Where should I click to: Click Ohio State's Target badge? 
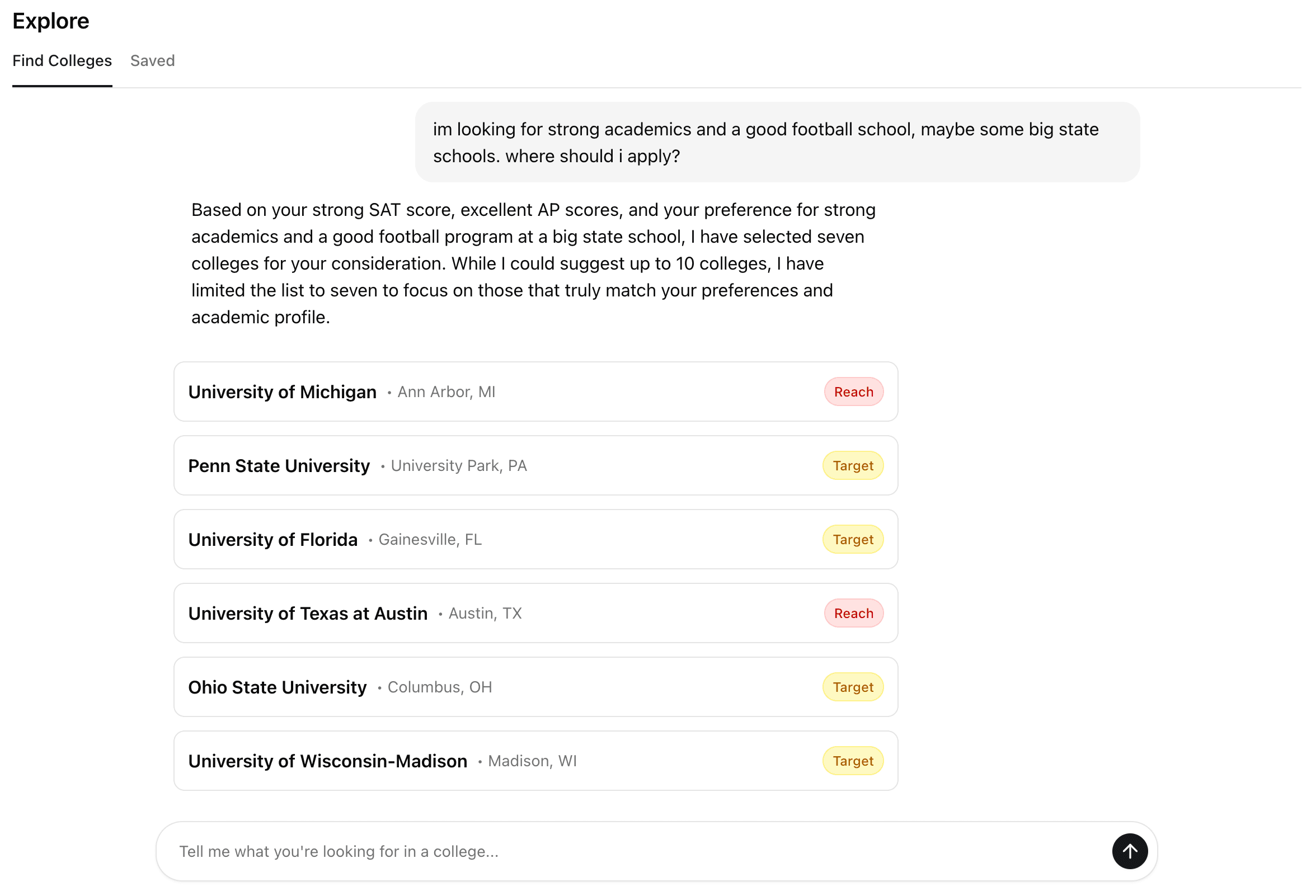[x=852, y=687]
